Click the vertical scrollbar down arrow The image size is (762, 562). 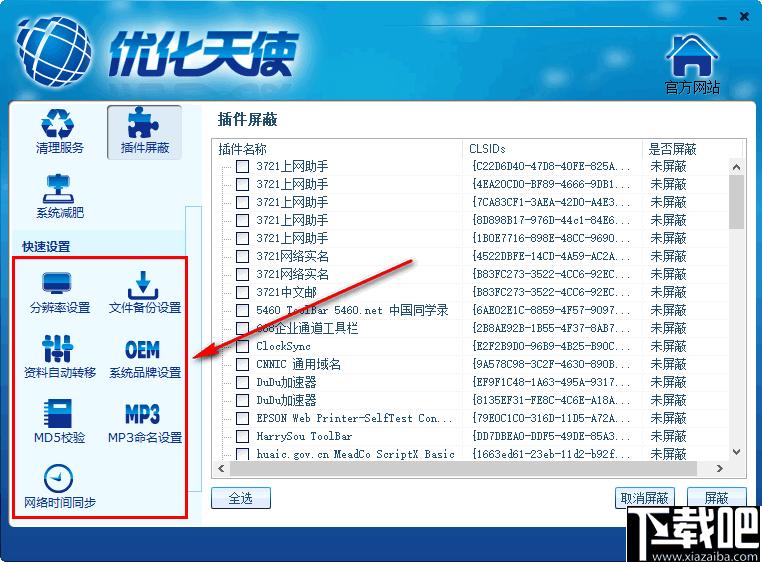point(736,452)
